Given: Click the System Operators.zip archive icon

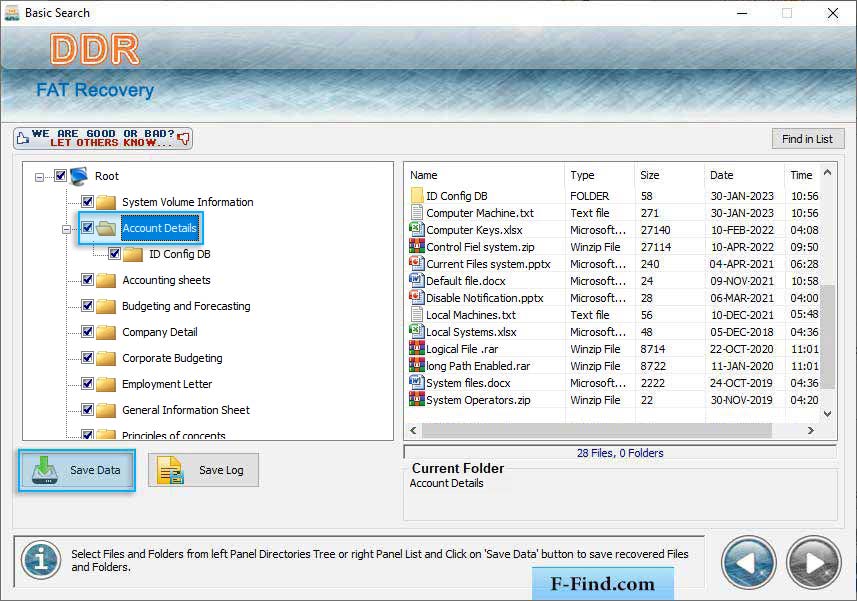Looking at the screenshot, I should point(416,399).
